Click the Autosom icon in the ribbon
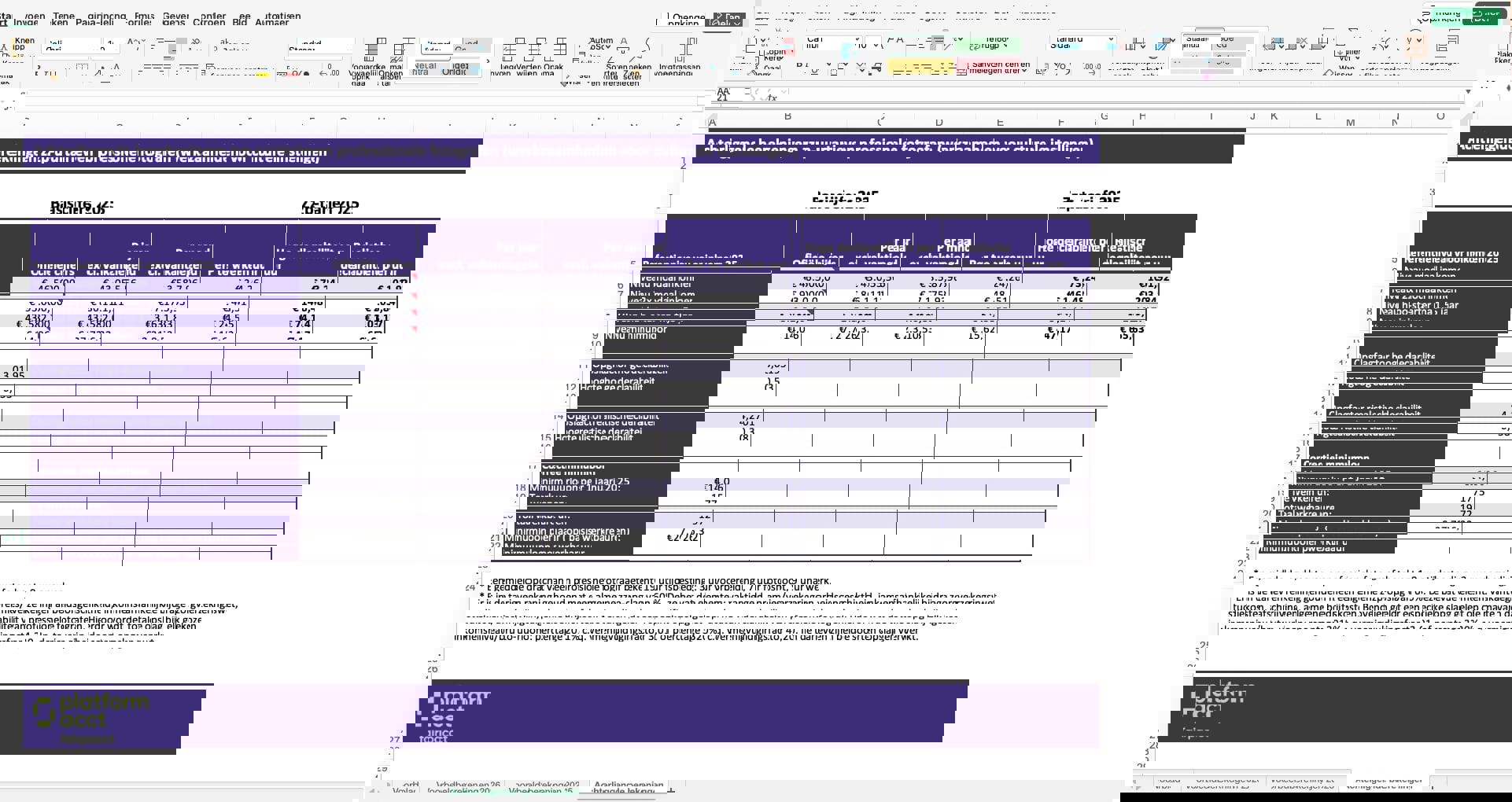 601,43
